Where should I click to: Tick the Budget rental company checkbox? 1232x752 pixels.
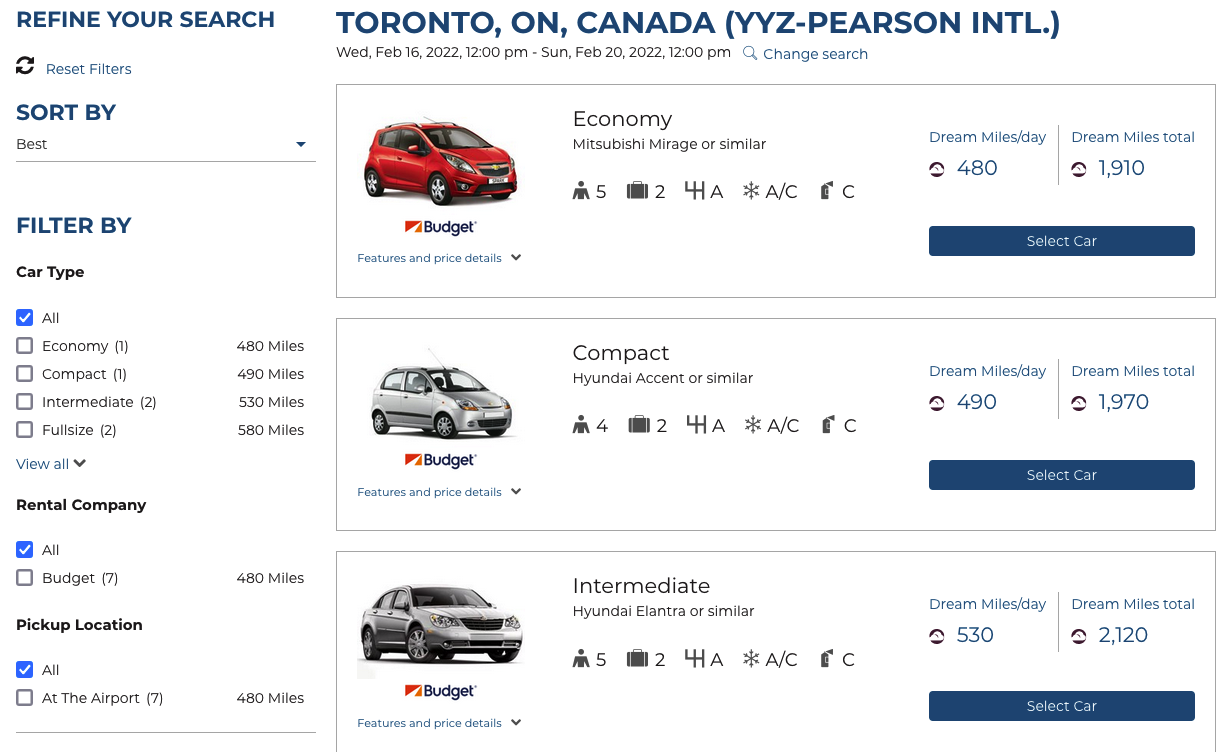(x=25, y=578)
